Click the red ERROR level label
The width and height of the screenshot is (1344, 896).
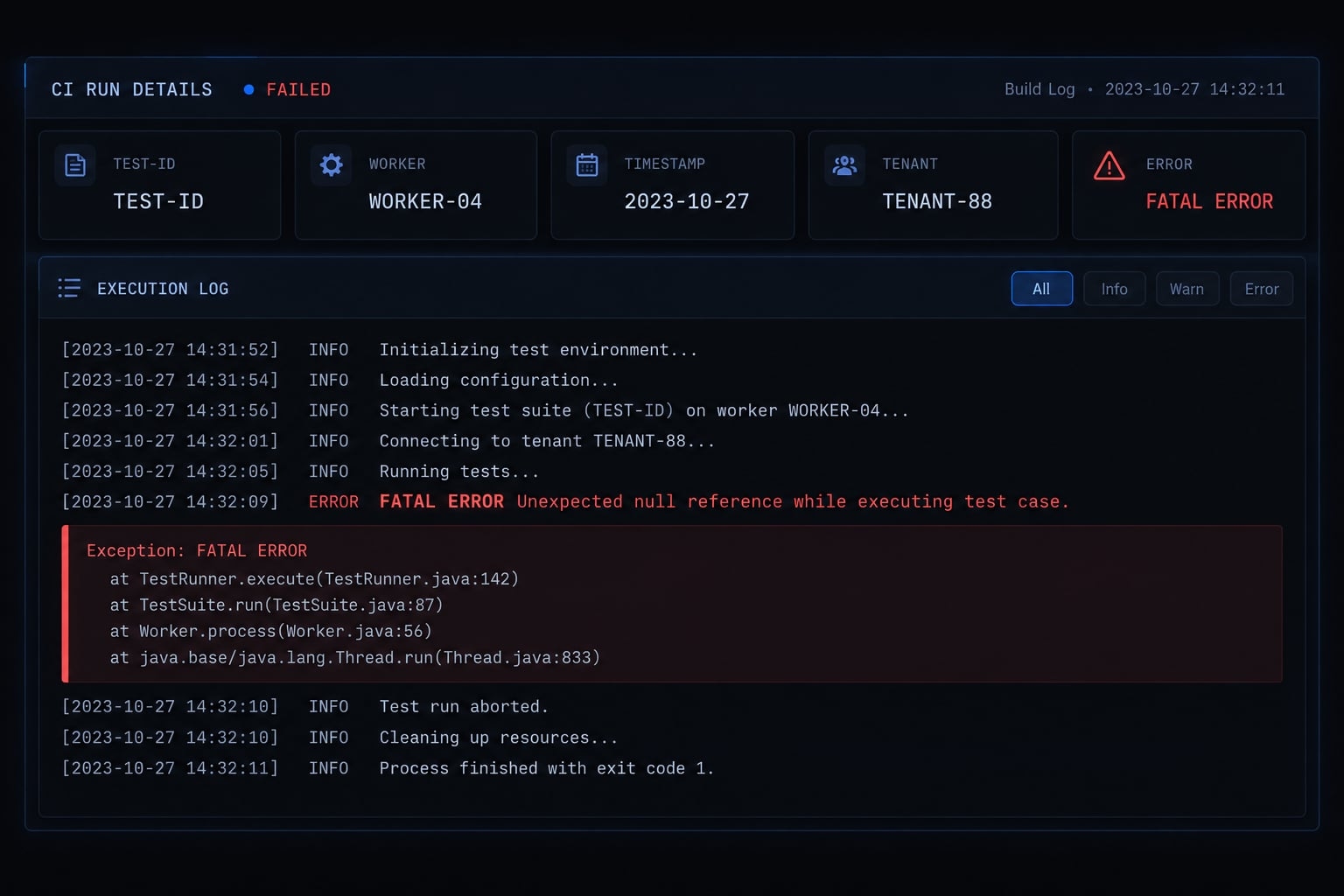[x=333, y=501]
